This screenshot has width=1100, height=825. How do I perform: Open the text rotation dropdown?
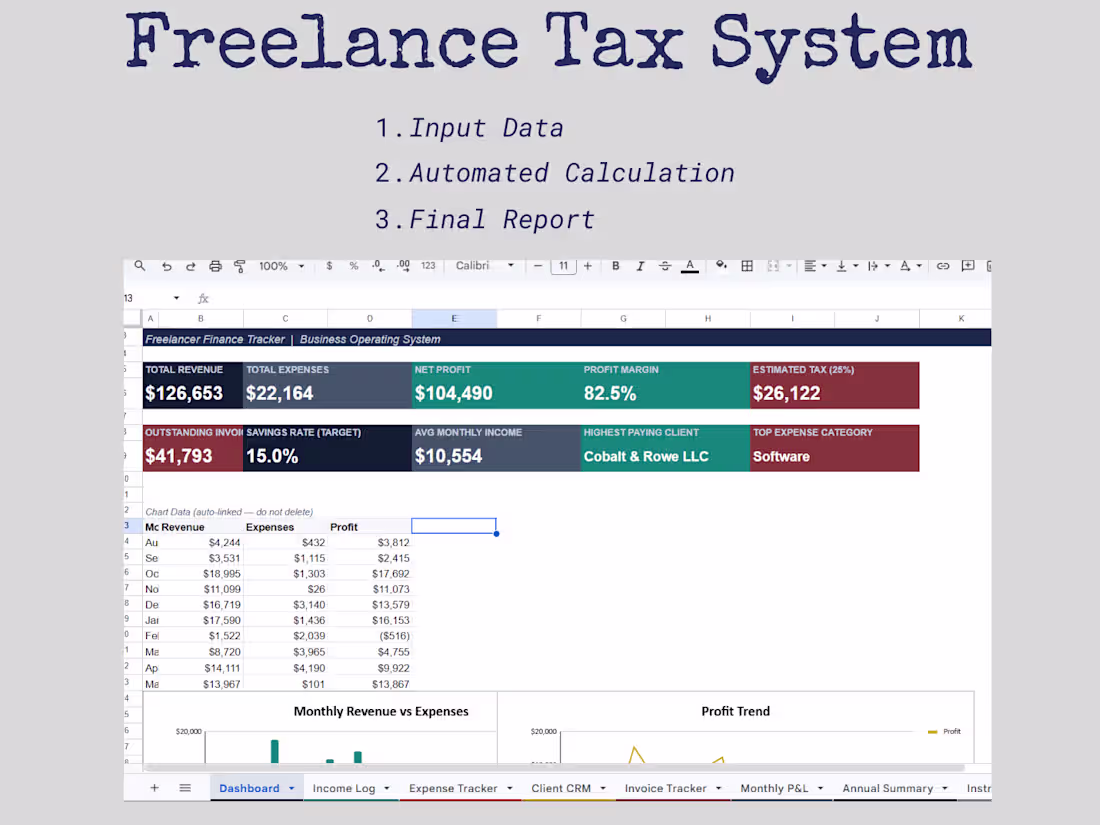(x=911, y=266)
